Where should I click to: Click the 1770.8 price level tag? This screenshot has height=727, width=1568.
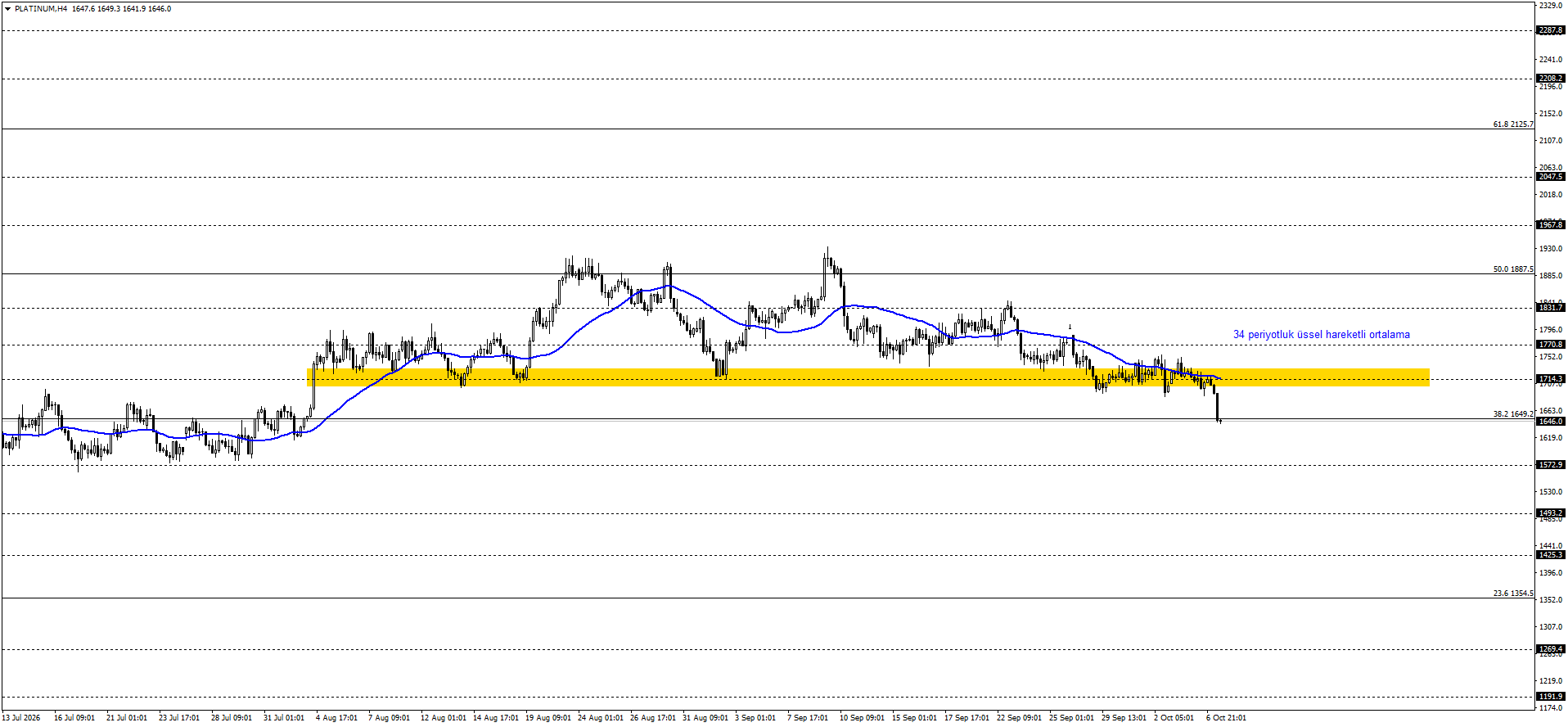pos(1551,345)
